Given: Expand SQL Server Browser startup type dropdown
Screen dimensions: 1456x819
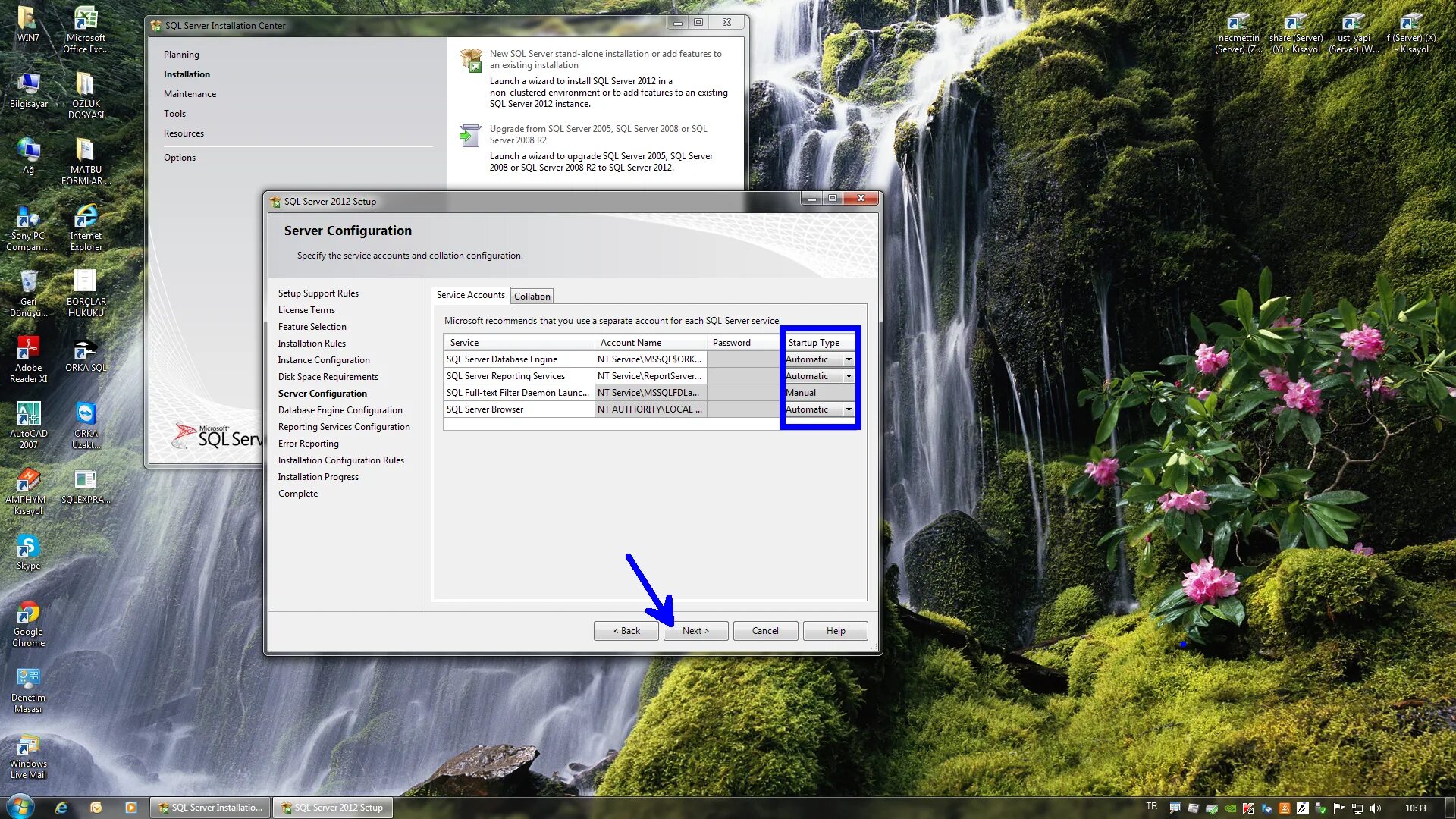Looking at the screenshot, I should 849,409.
